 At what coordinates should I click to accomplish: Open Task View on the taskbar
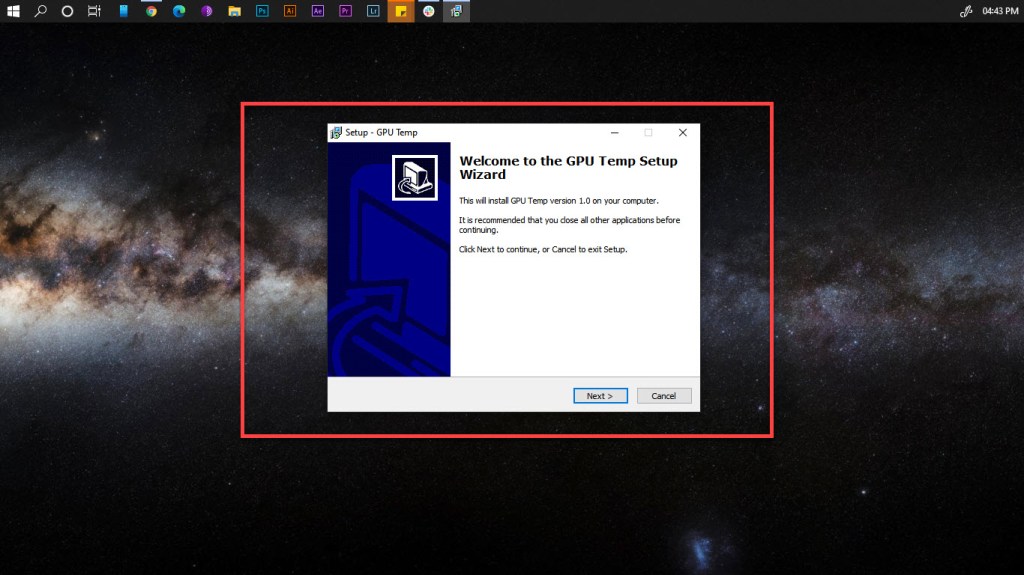[x=94, y=11]
